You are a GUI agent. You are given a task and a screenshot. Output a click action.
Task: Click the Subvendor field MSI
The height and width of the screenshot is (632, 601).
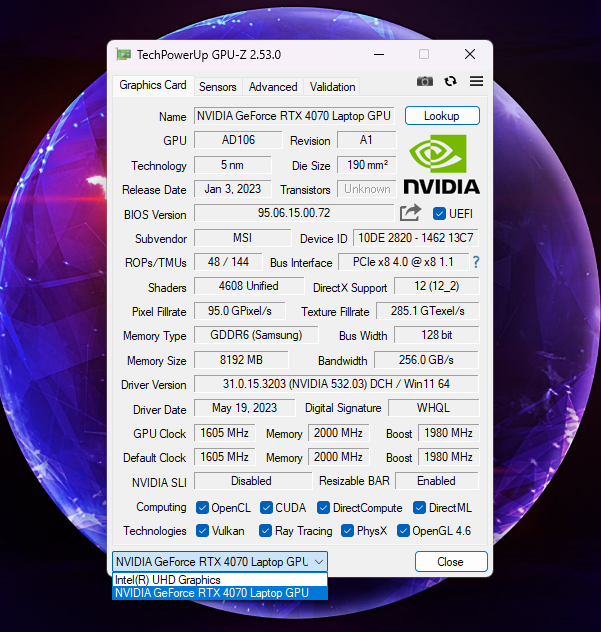coord(242,238)
